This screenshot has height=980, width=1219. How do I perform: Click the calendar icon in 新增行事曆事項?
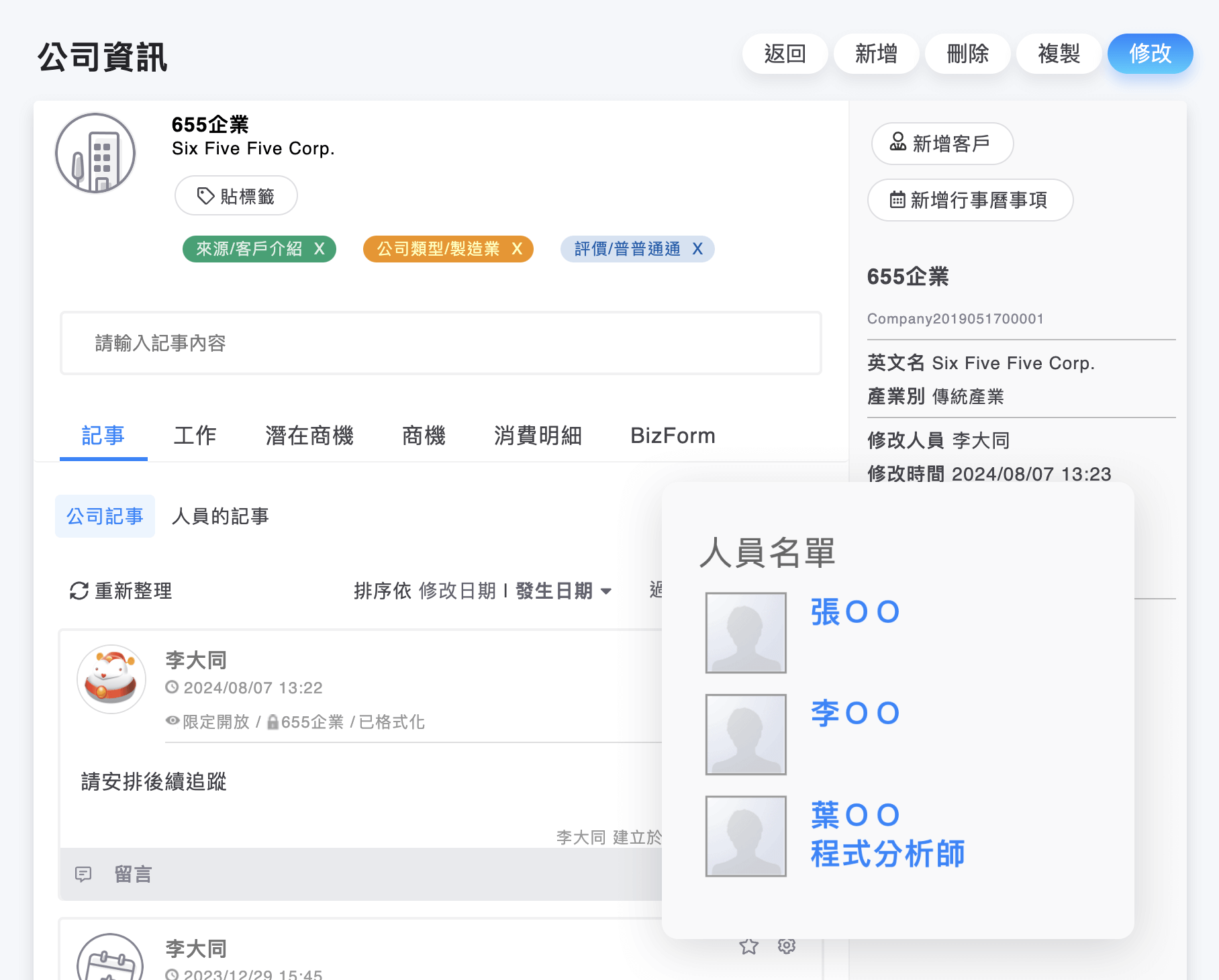(897, 200)
